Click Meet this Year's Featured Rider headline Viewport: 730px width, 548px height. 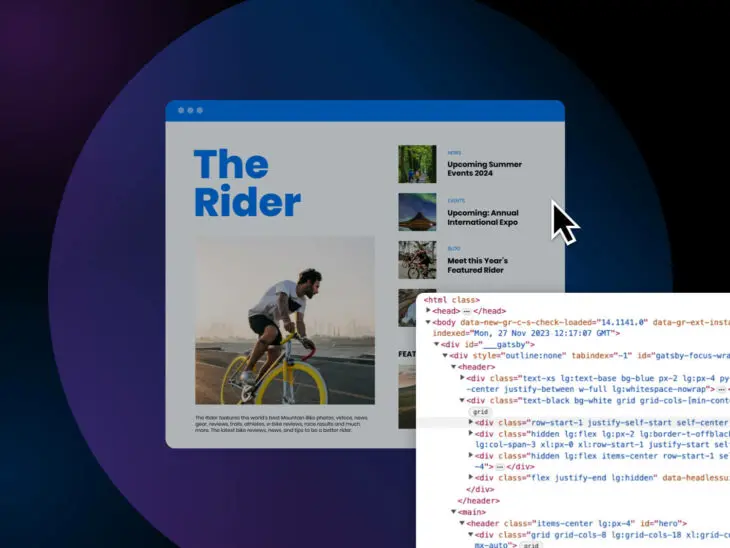(477, 266)
